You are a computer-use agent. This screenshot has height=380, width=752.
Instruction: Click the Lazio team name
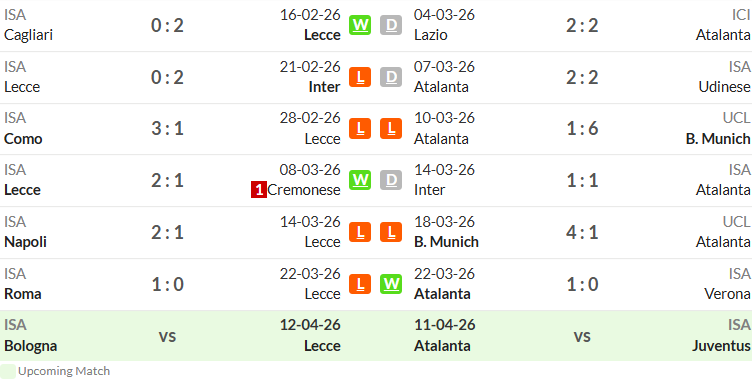click(x=431, y=35)
